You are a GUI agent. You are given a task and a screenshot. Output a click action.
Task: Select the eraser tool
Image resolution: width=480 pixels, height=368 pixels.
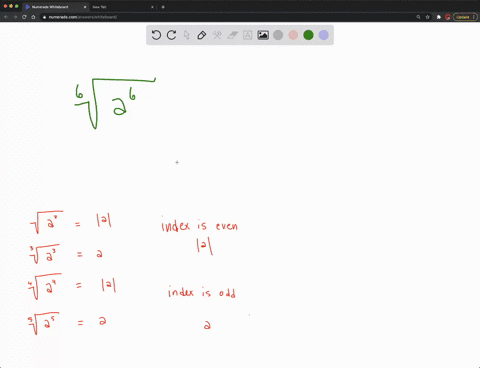coord(232,35)
